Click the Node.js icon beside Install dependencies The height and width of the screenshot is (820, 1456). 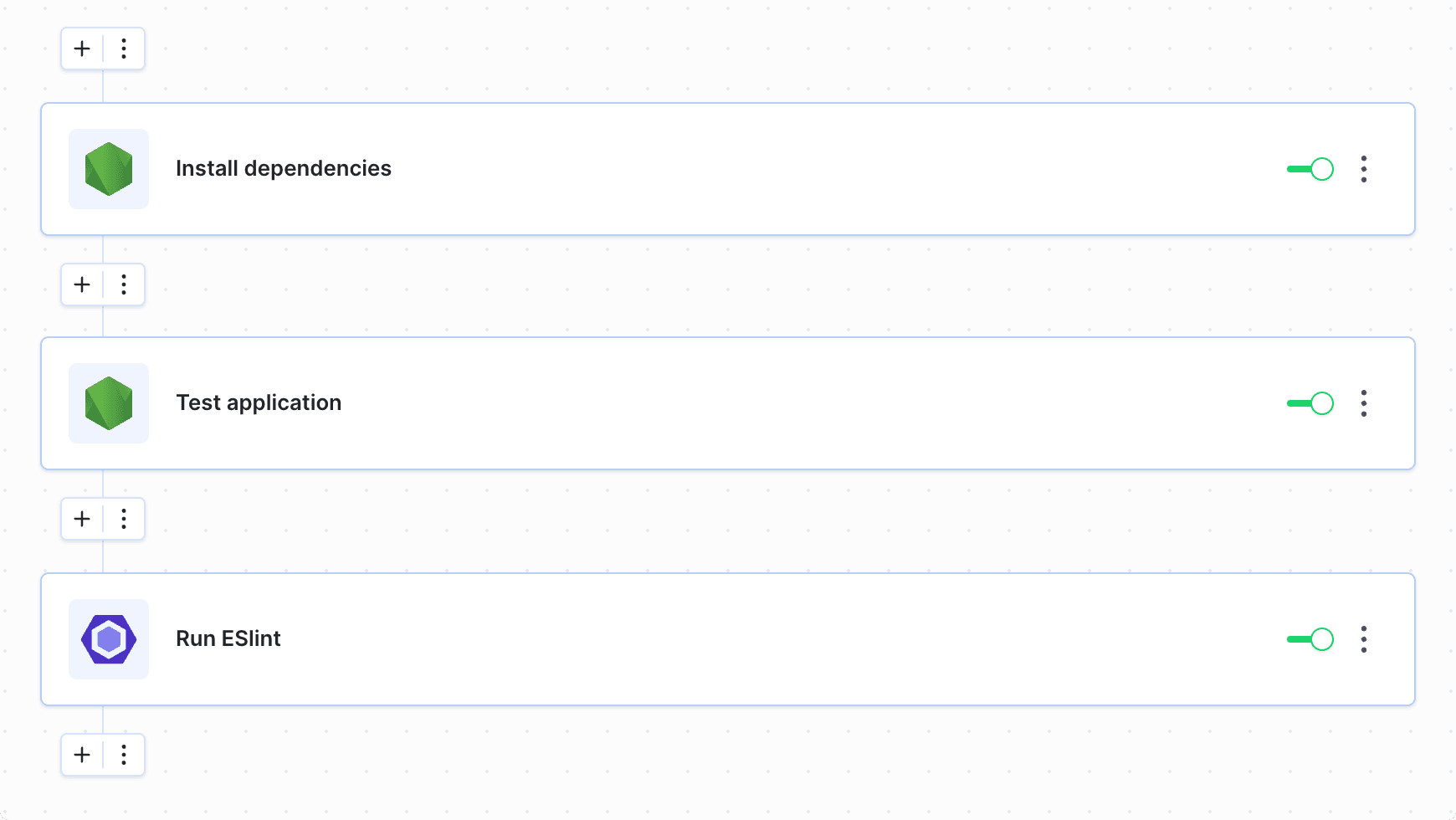[109, 169]
